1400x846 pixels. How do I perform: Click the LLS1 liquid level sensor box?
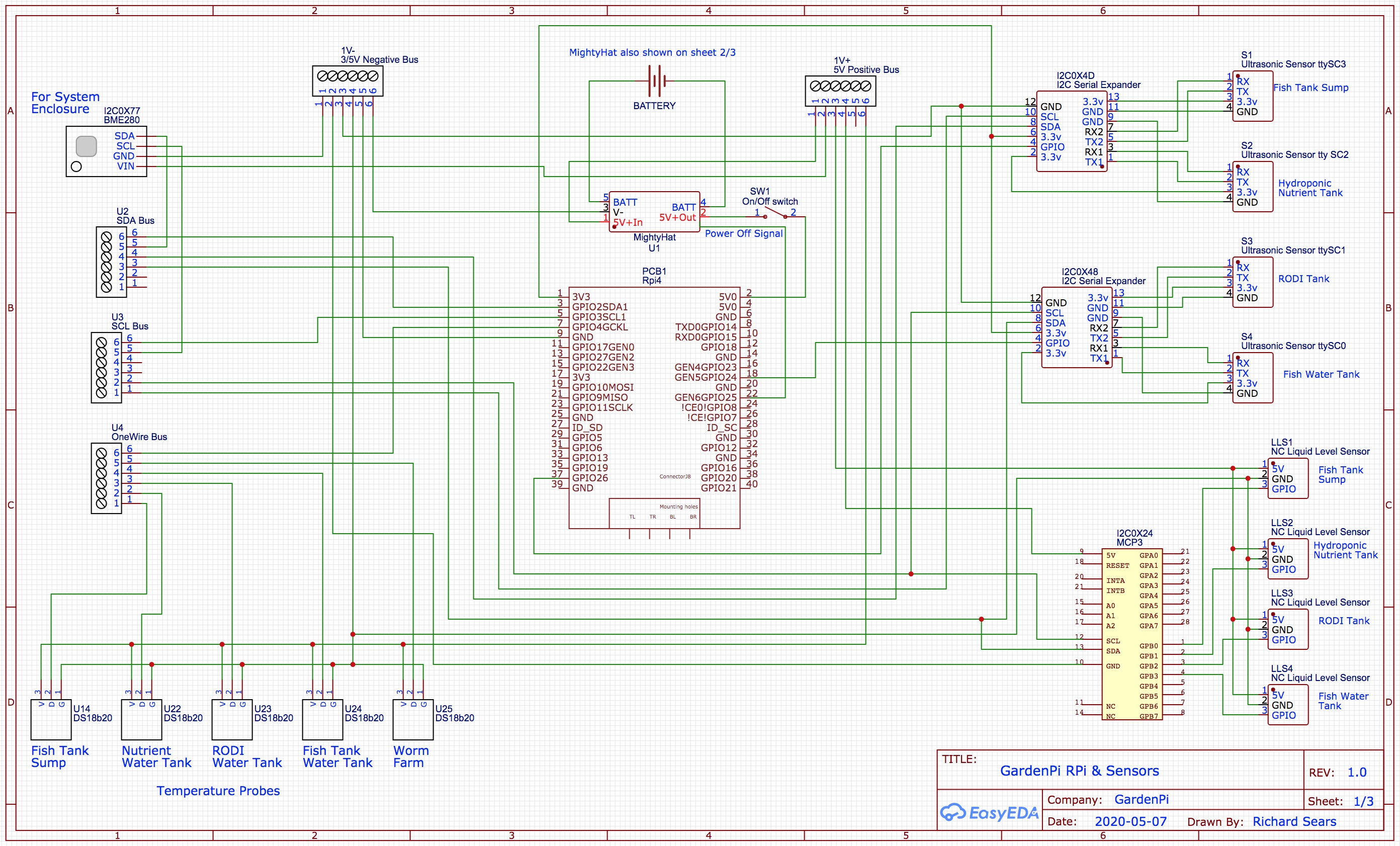[x=1288, y=478]
